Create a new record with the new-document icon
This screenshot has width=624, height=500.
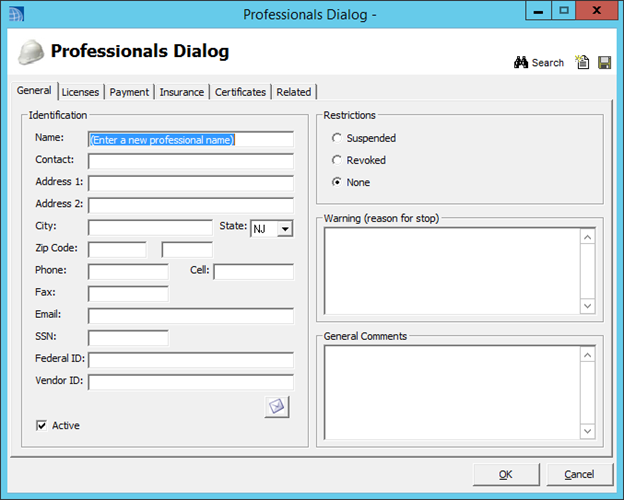[582, 62]
